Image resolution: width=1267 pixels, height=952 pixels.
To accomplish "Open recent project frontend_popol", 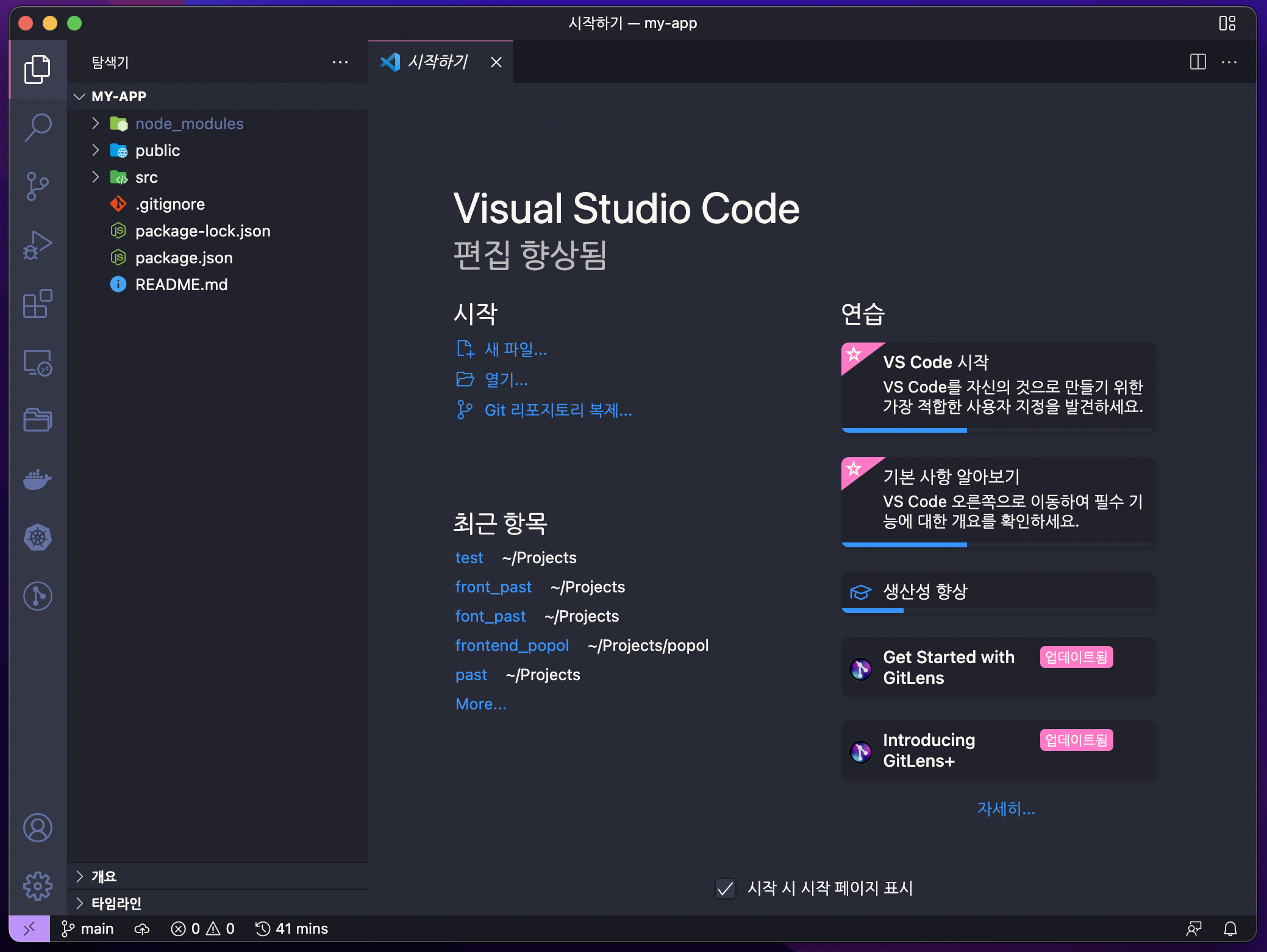I will coord(512,645).
